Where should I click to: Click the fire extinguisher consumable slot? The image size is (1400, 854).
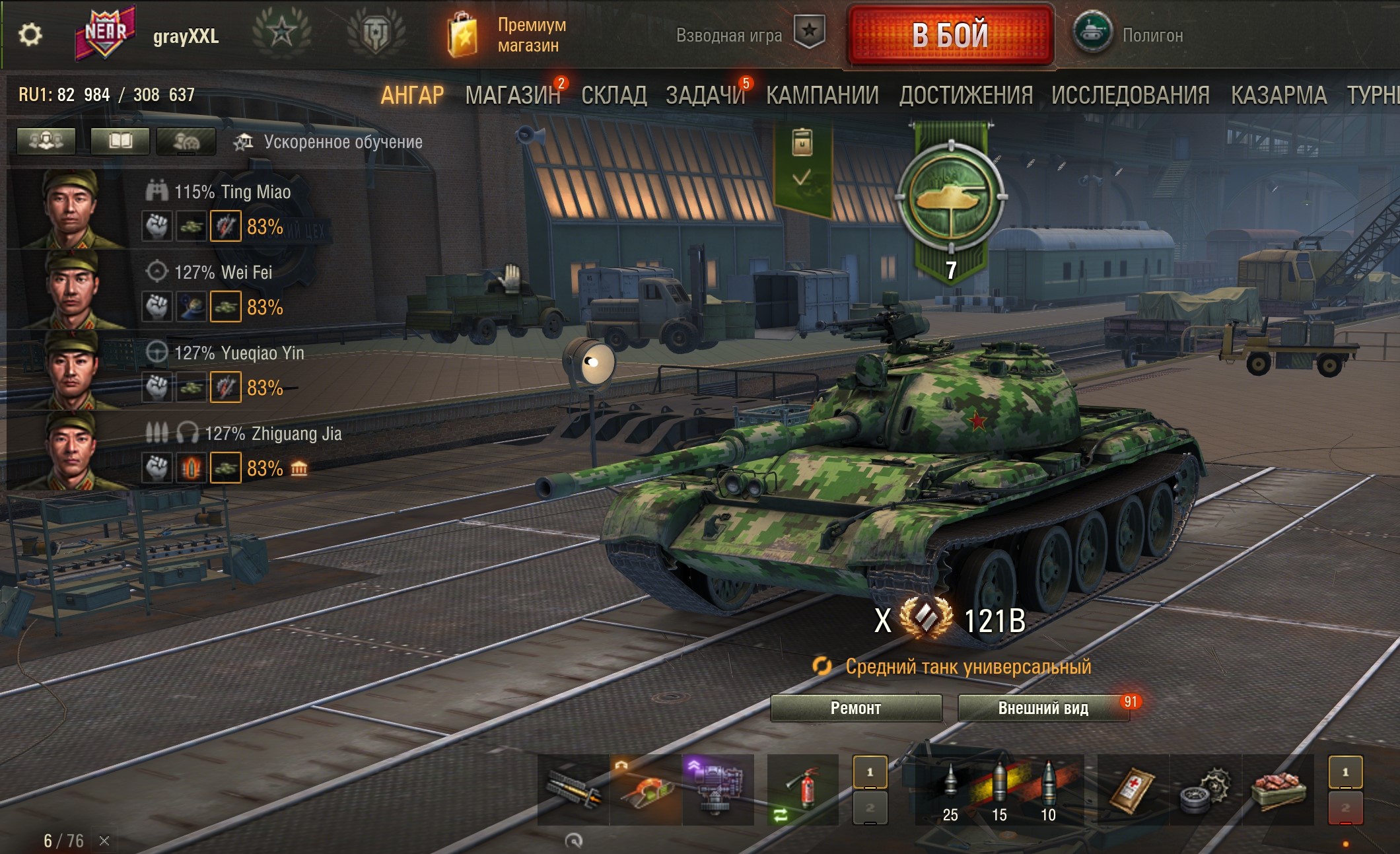(803, 790)
